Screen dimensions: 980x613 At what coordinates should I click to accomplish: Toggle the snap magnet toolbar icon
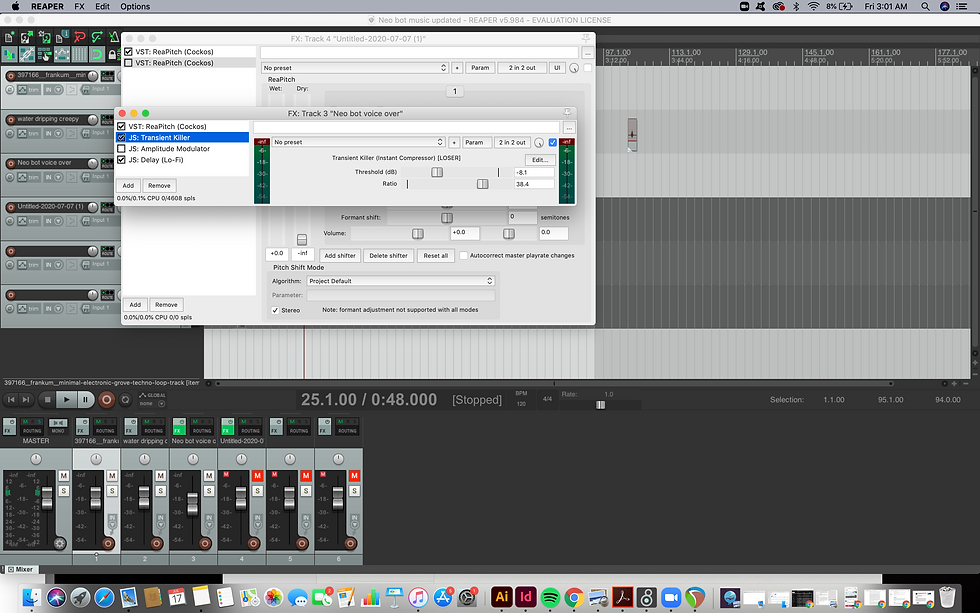coord(97,55)
